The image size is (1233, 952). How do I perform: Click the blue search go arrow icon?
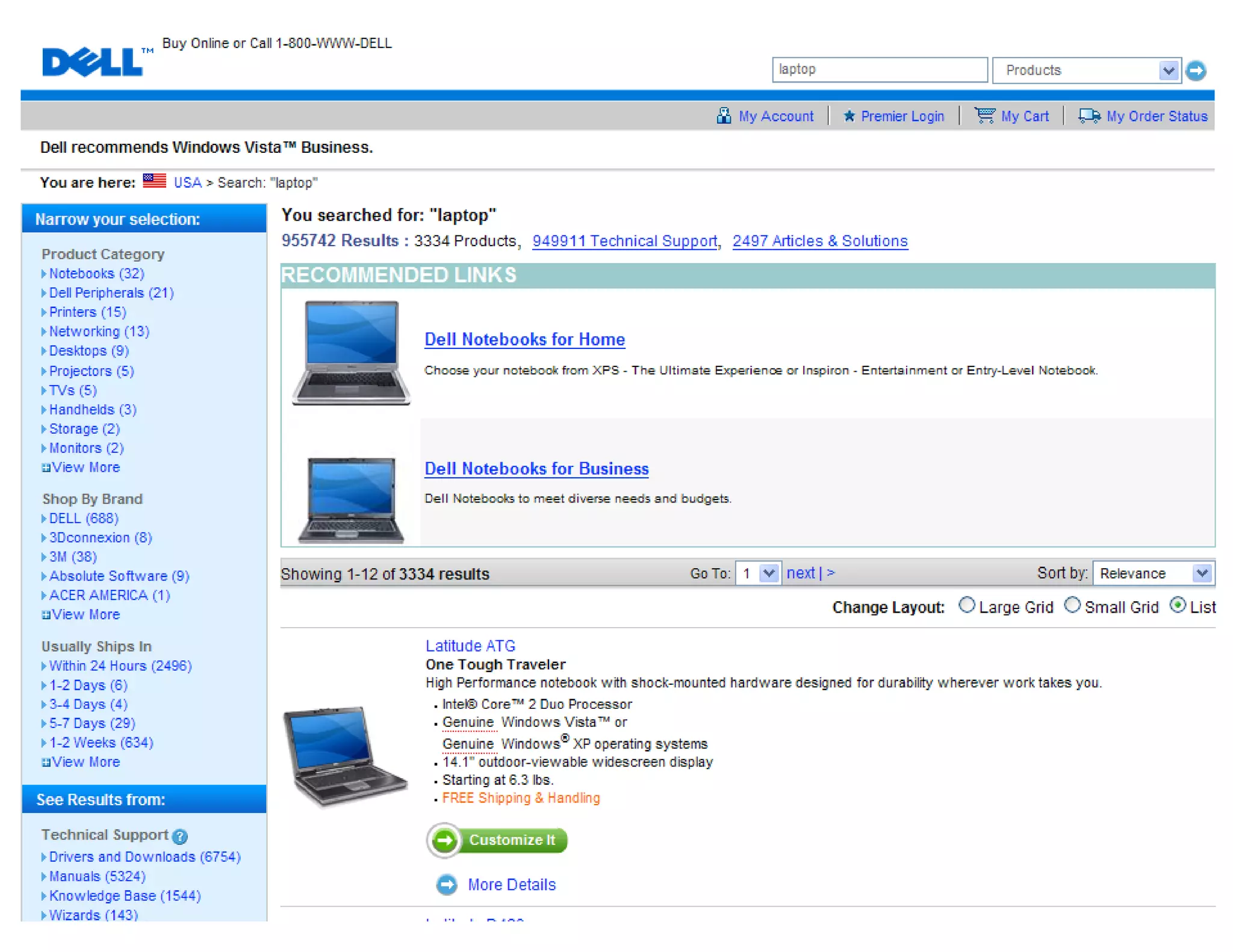pyautogui.click(x=1196, y=70)
